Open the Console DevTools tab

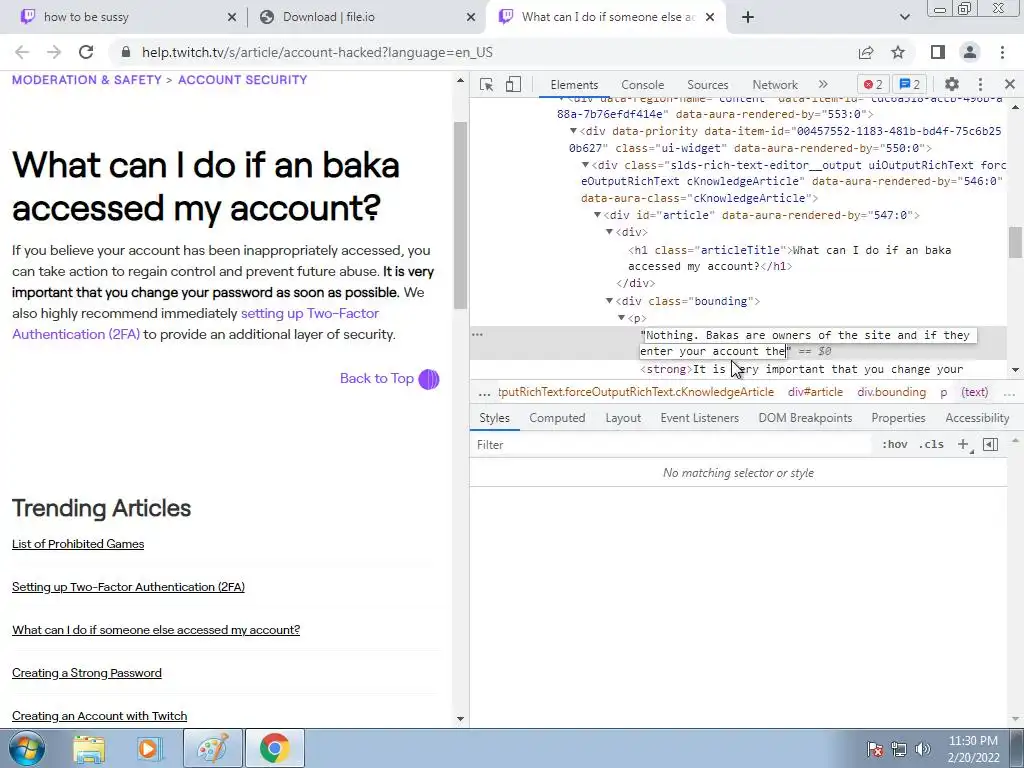click(x=643, y=84)
